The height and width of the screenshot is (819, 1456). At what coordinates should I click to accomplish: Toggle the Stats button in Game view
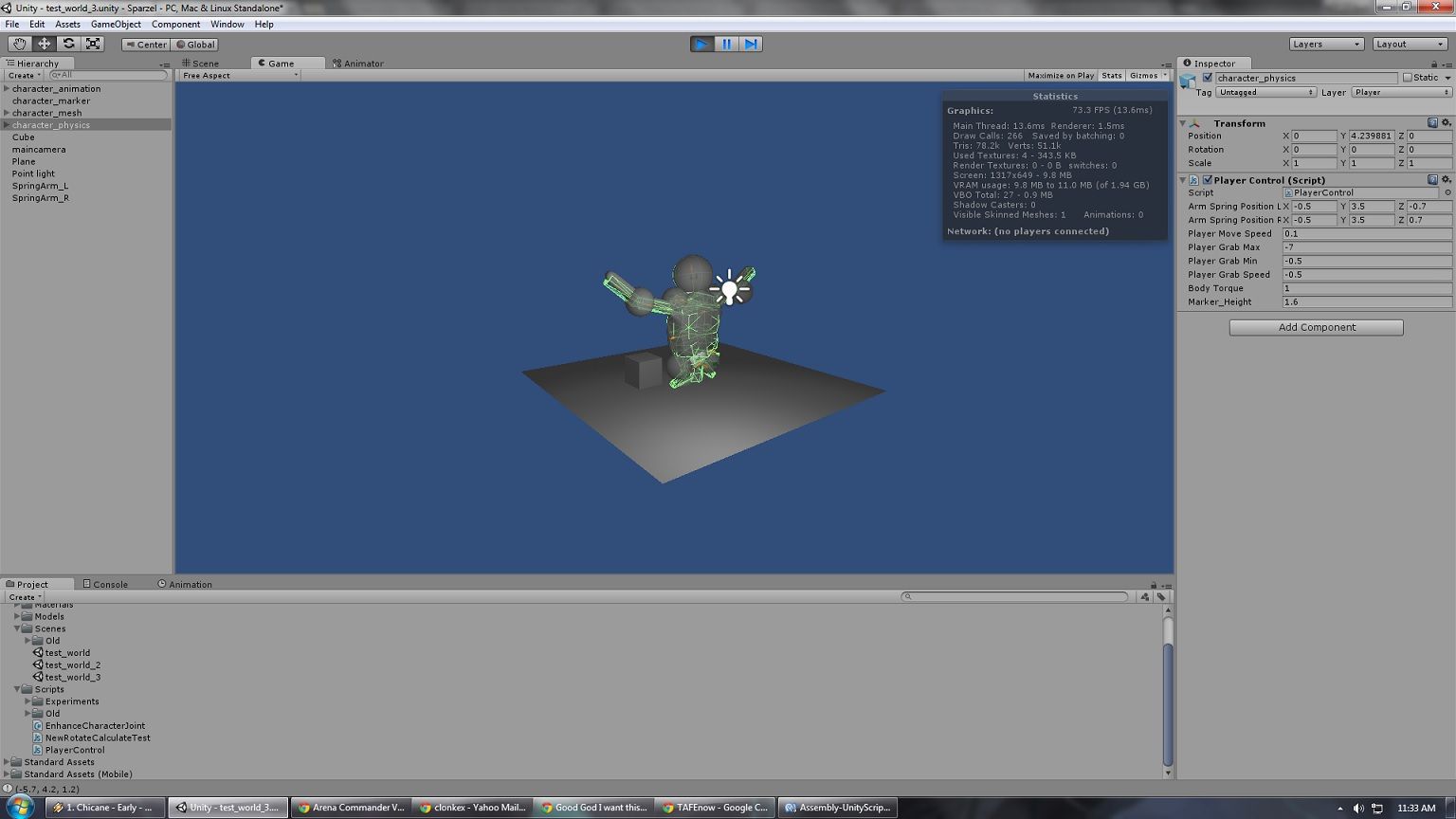1111,75
